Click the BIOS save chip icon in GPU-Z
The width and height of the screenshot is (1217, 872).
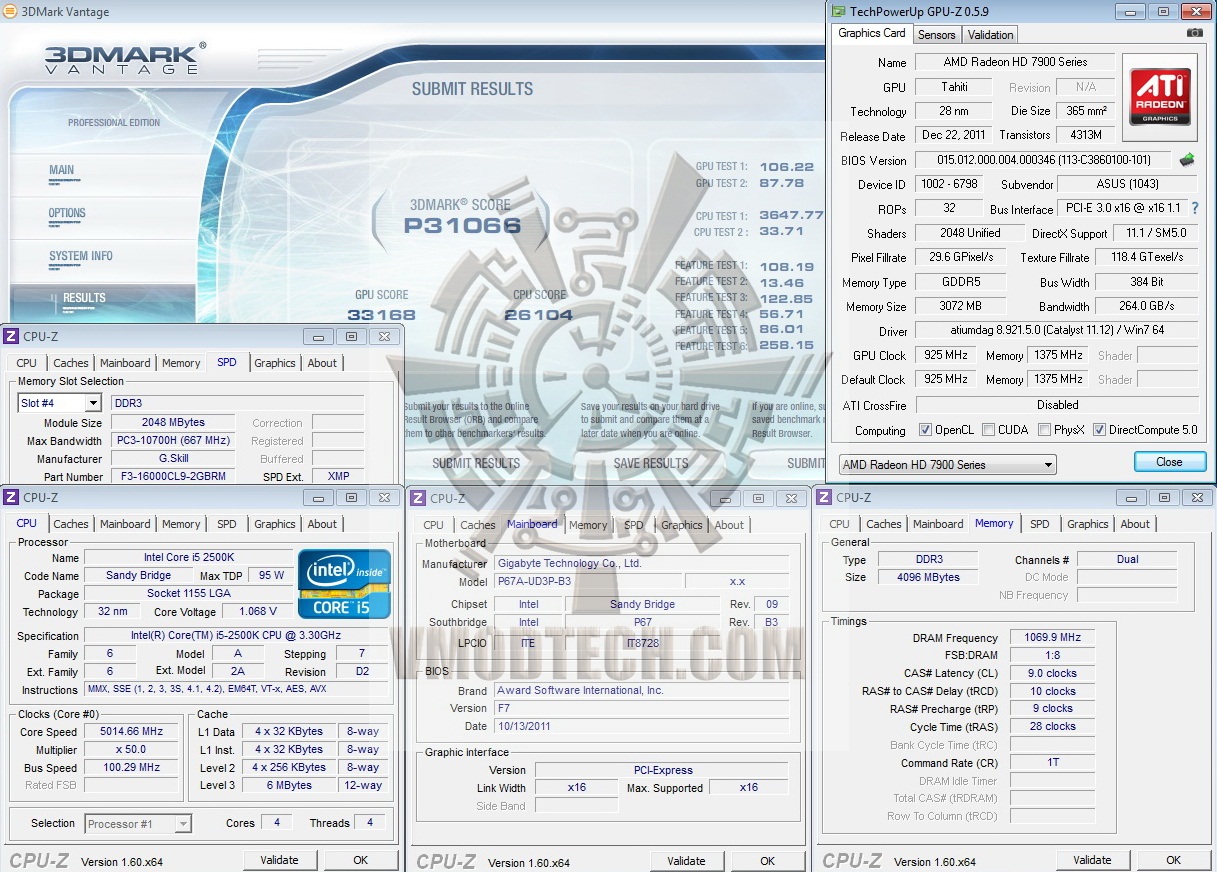point(1187,160)
